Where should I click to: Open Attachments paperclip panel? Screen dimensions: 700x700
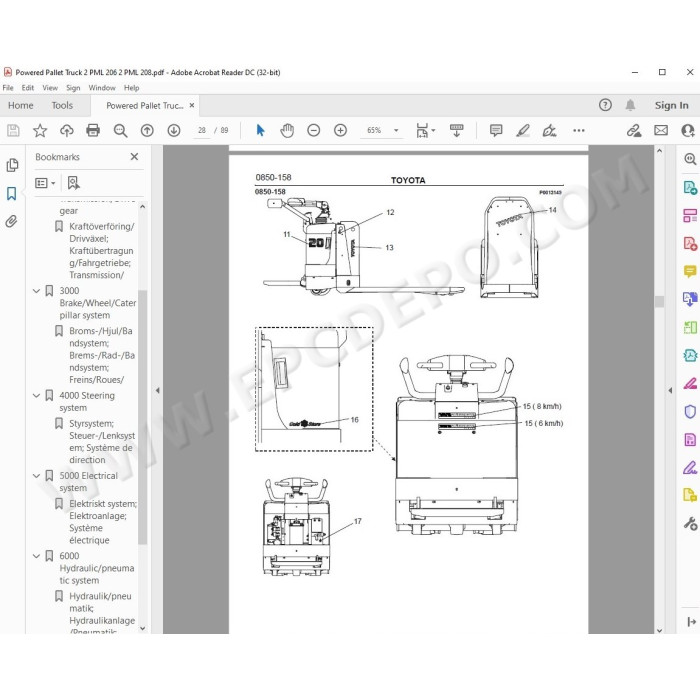pos(12,221)
